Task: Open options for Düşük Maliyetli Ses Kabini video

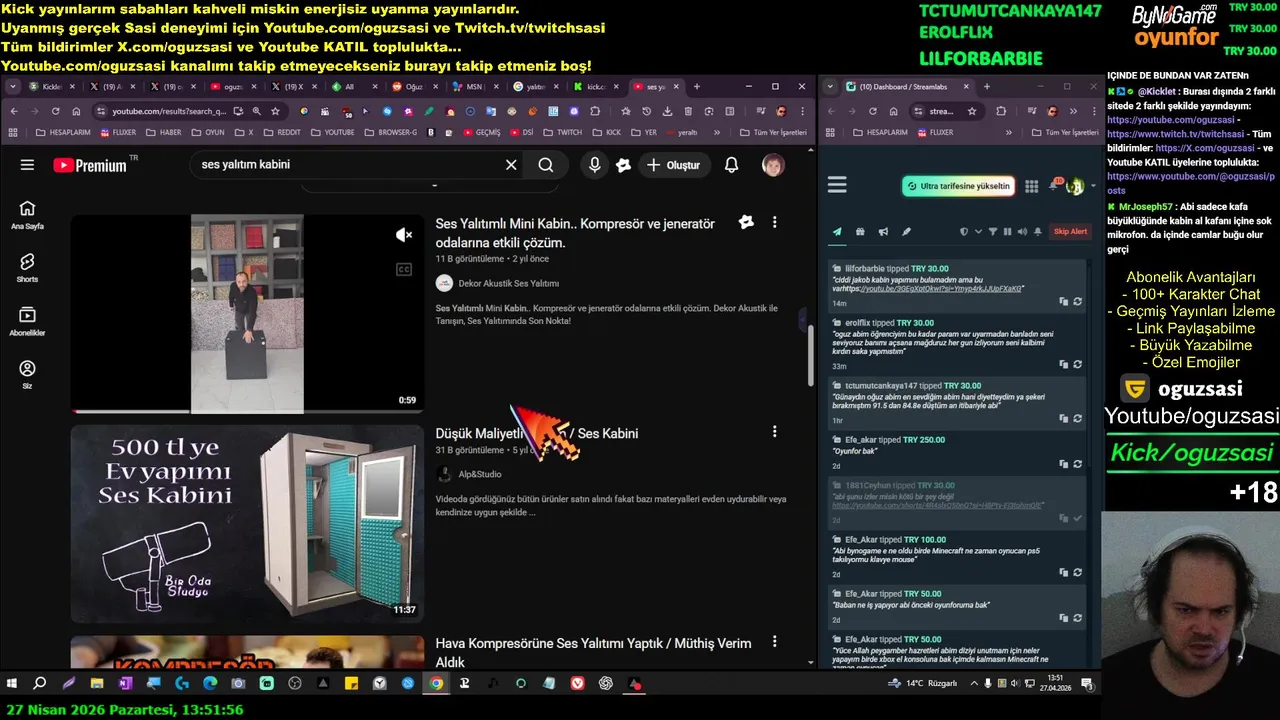Action: (x=774, y=432)
